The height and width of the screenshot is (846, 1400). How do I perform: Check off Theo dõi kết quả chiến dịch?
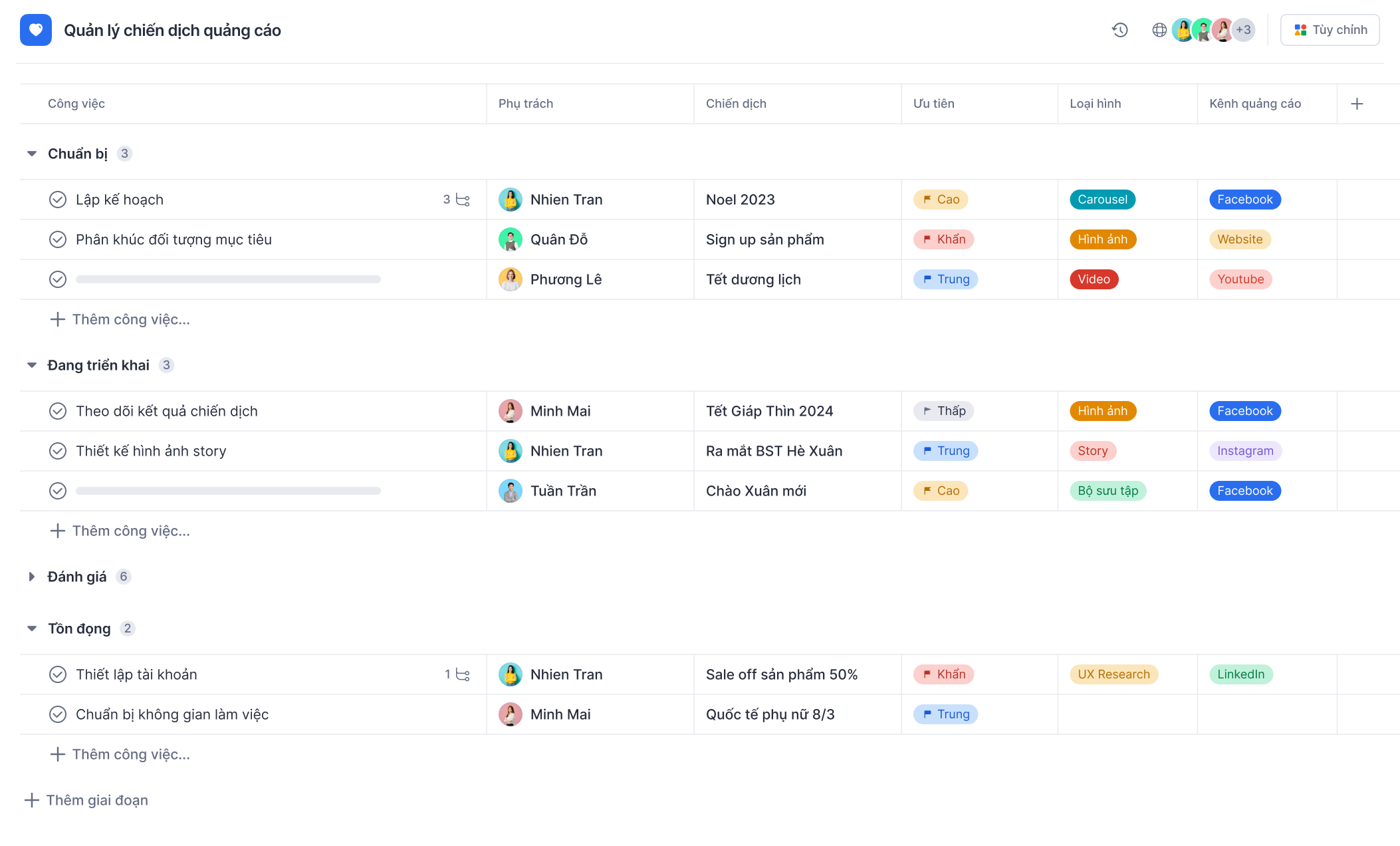tap(58, 411)
